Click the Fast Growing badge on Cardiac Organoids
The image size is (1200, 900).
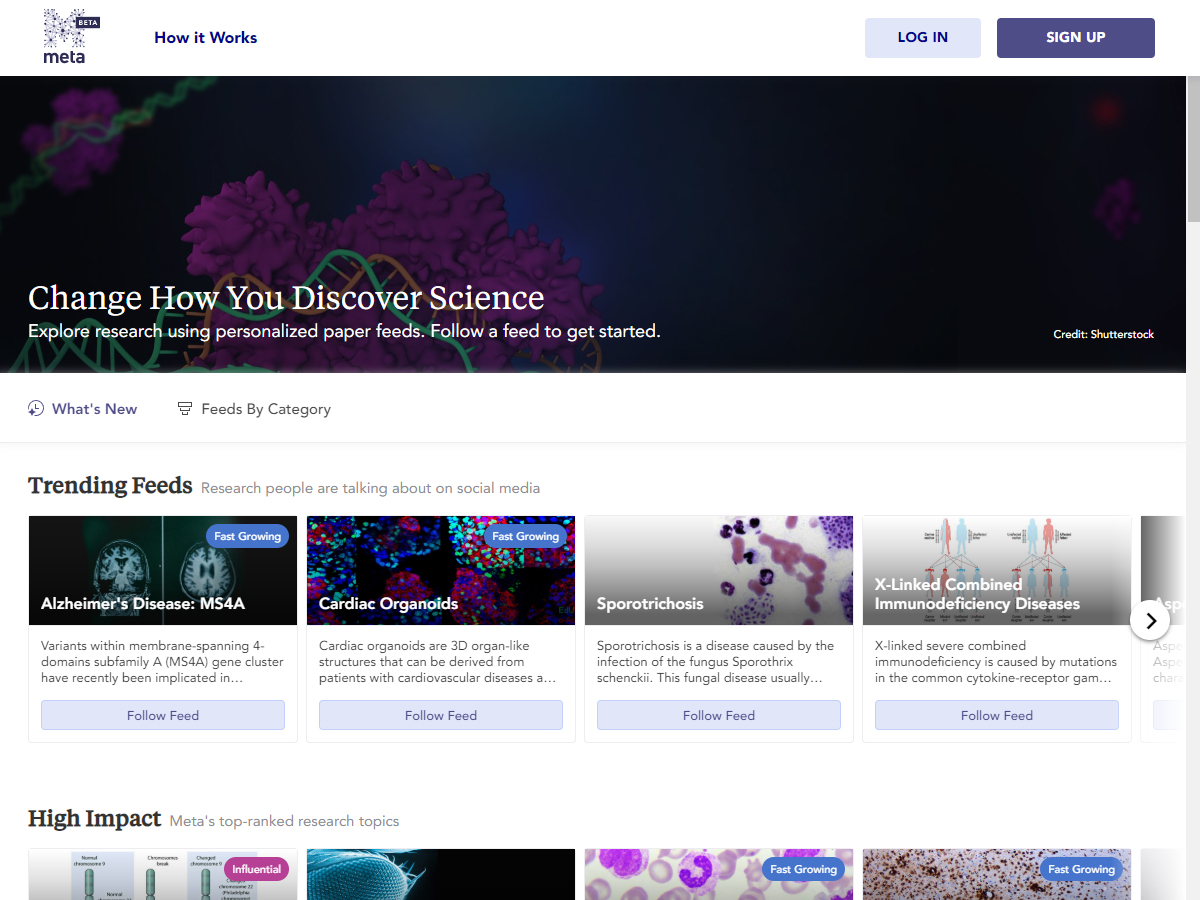click(x=525, y=536)
